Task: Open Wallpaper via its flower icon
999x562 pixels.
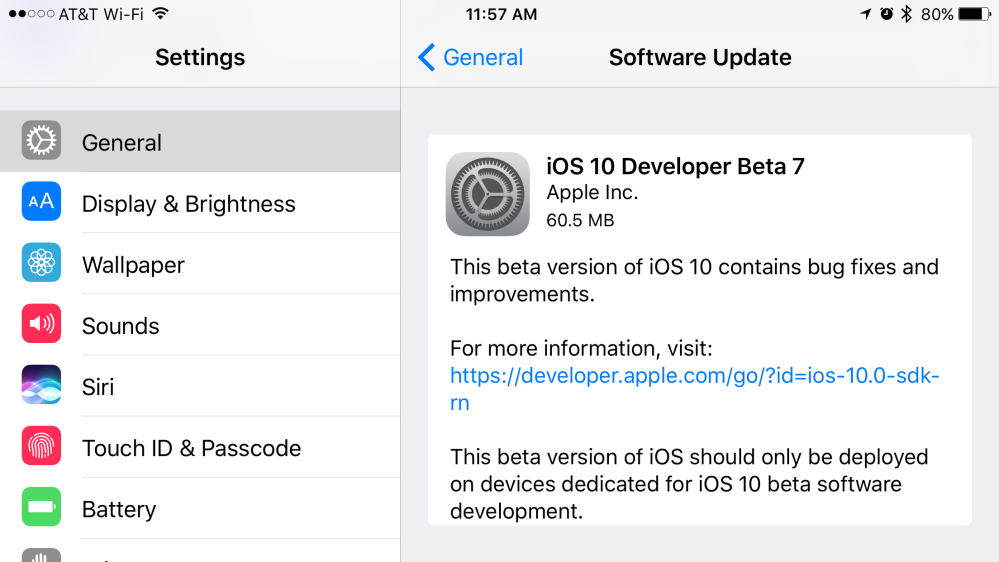Action: (x=41, y=263)
